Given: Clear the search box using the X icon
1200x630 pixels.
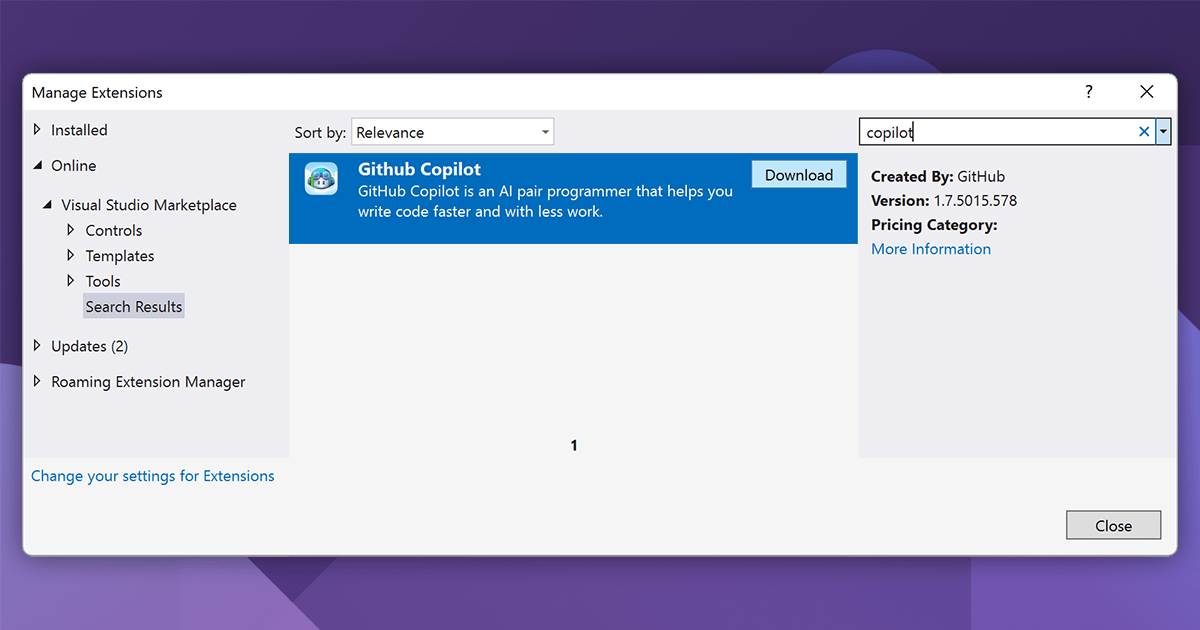Looking at the screenshot, I should click(1143, 131).
